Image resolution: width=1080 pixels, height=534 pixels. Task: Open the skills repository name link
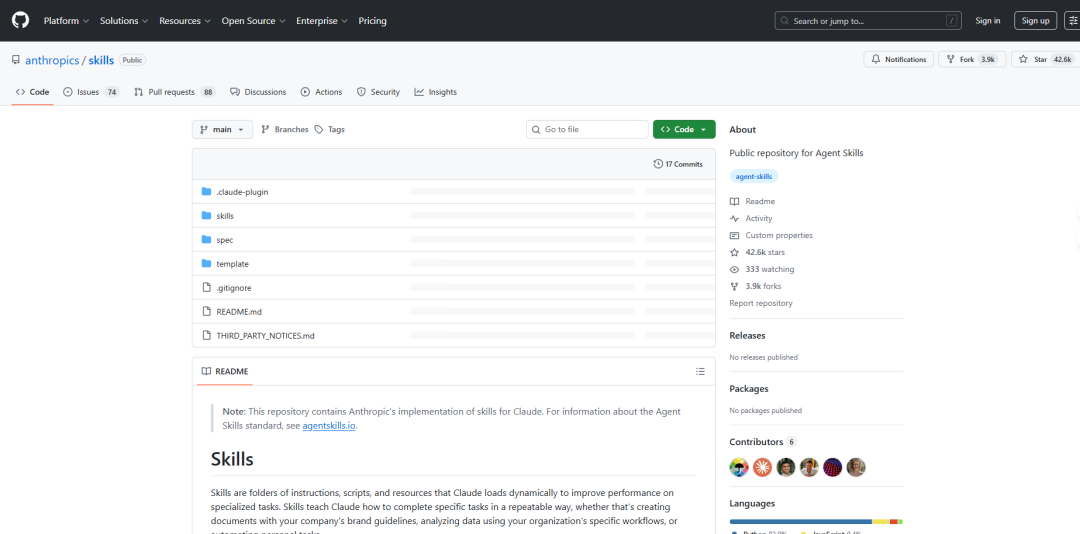tap(101, 60)
